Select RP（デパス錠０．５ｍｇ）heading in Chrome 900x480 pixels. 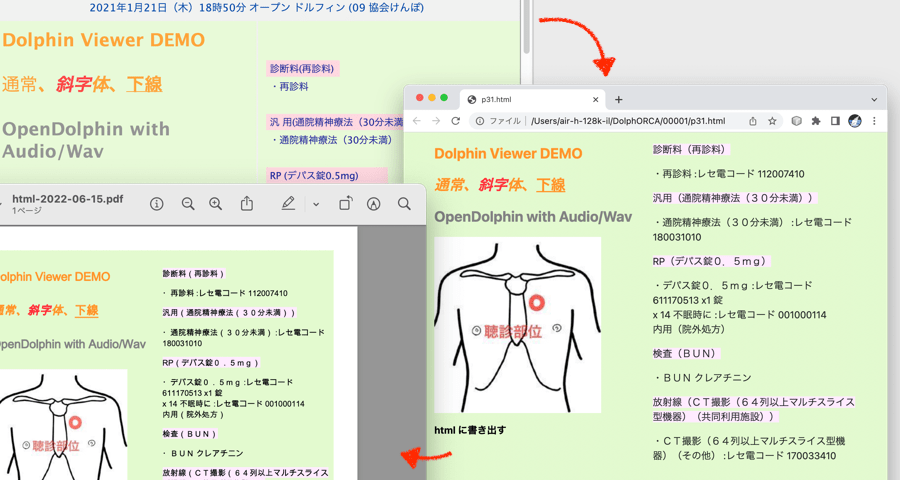tap(710, 261)
